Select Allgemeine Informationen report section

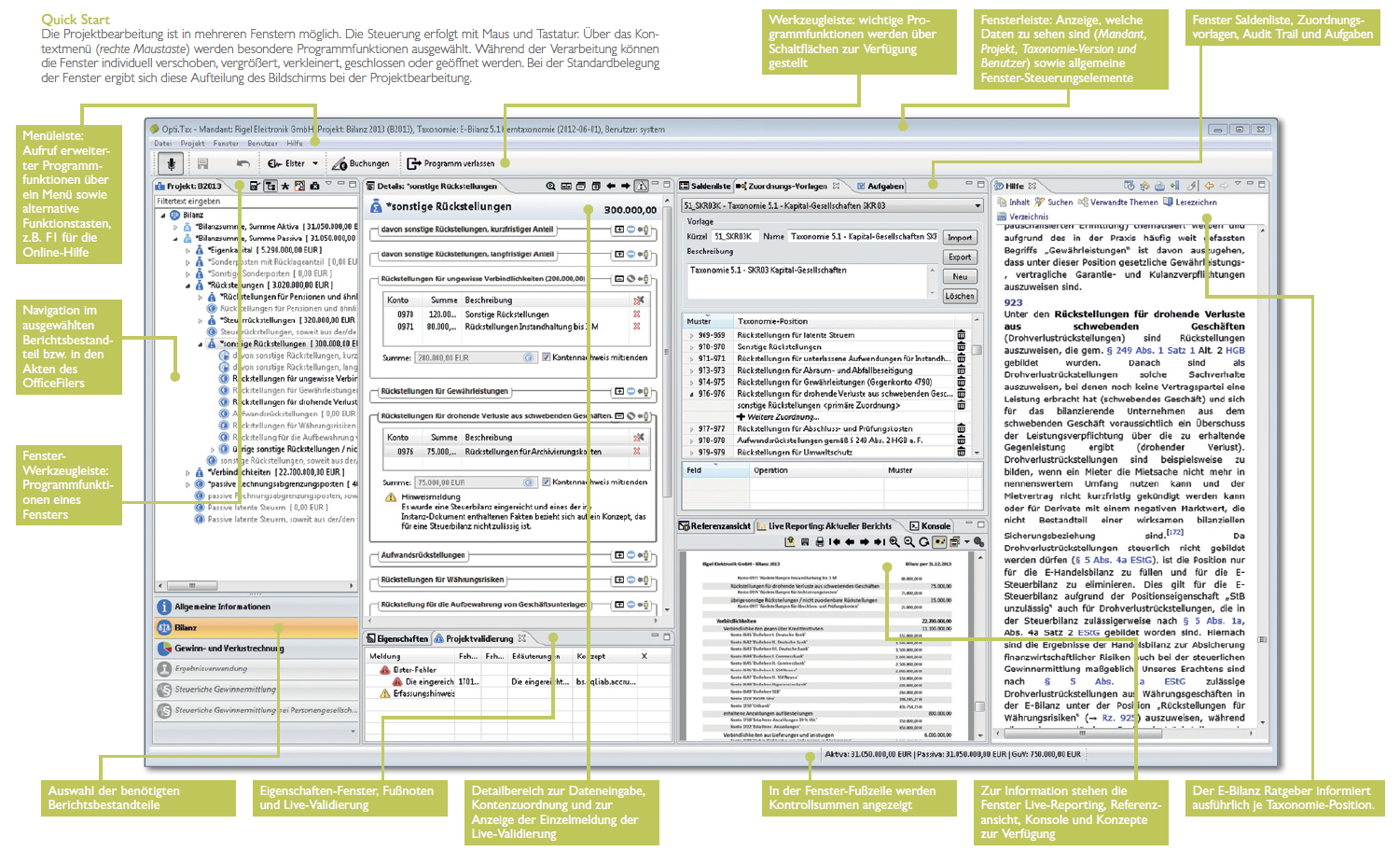pos(256,607)
